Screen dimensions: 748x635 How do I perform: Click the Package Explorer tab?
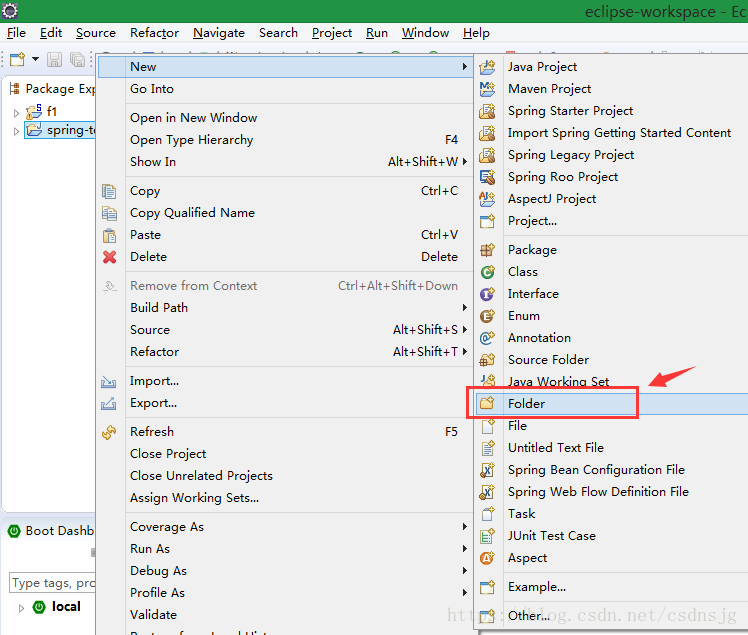[x=52, y=89]
